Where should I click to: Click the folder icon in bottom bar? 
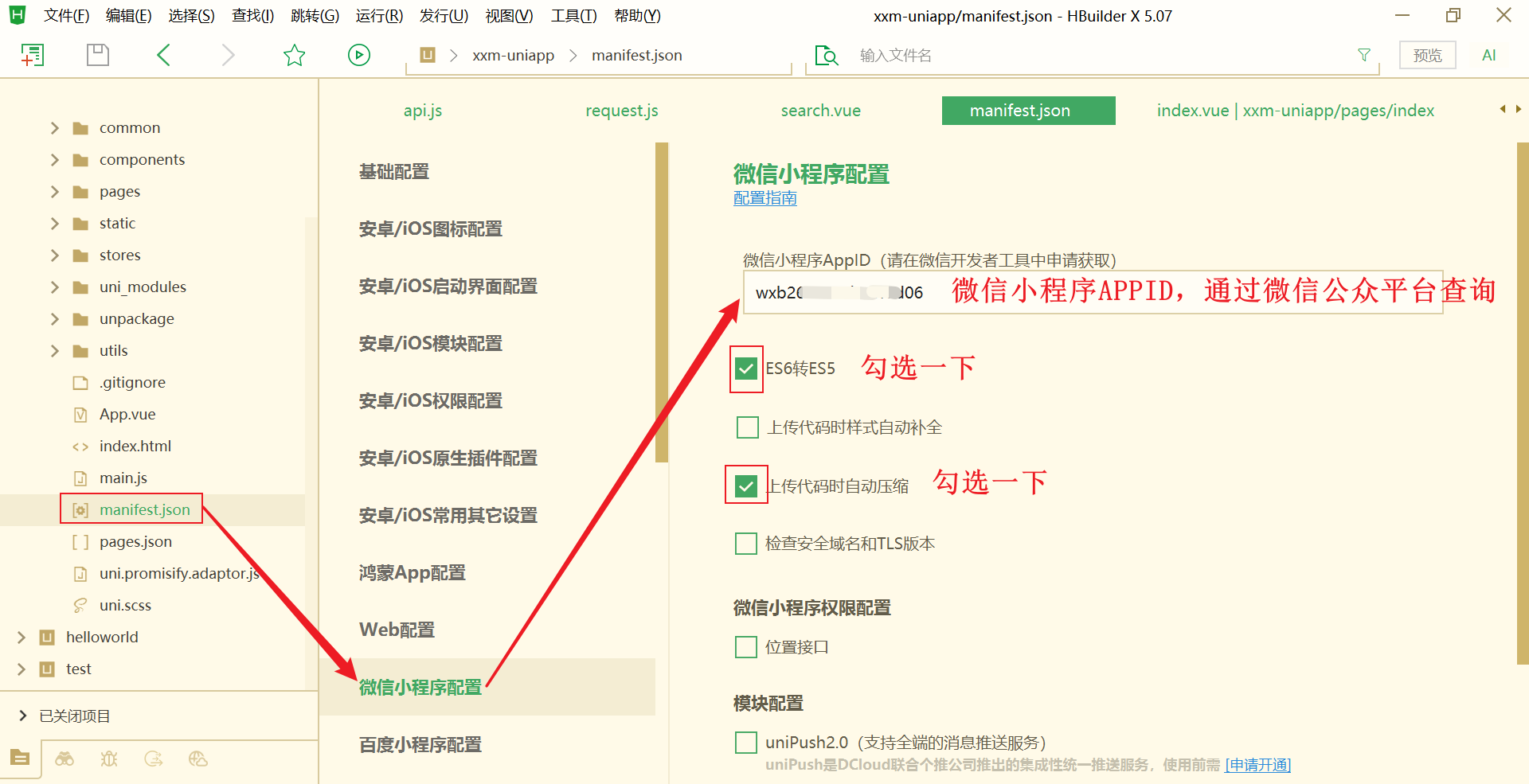20,758
